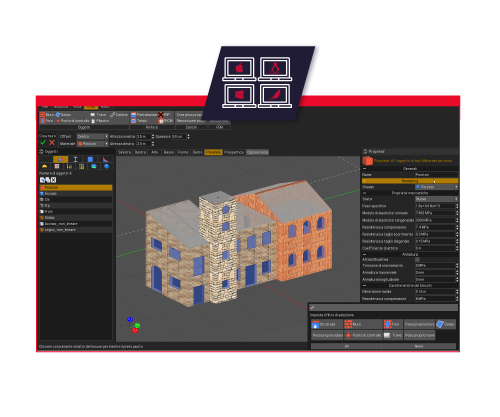This screenshot has width=500, height=417.
Task: Cancel wall creation with red X
Action: pyautogui.click(x=52, y=143)
